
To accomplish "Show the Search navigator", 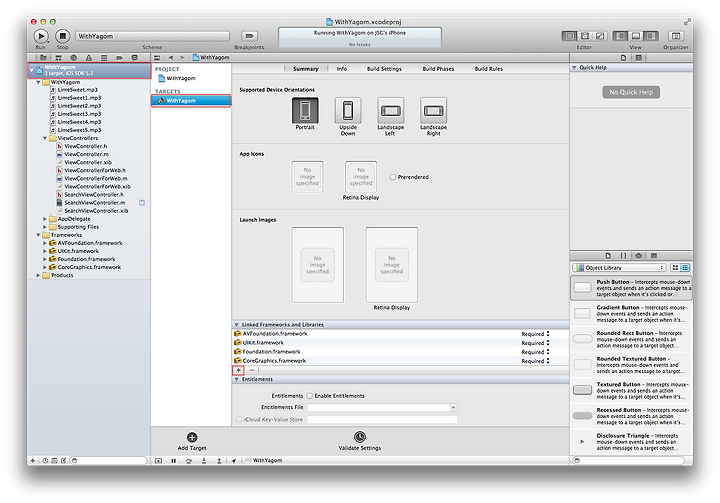I will (x=73, y=58).
